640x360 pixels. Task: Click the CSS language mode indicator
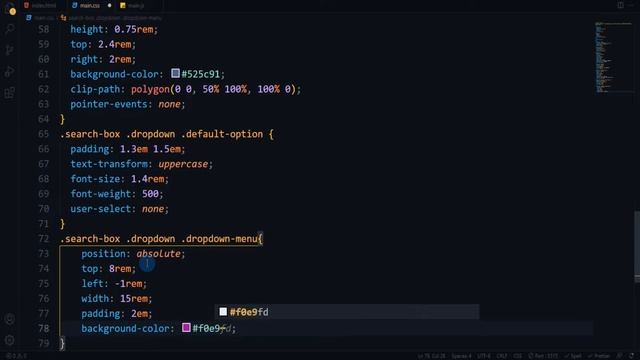pyautogui.click(x=517, y=356)
